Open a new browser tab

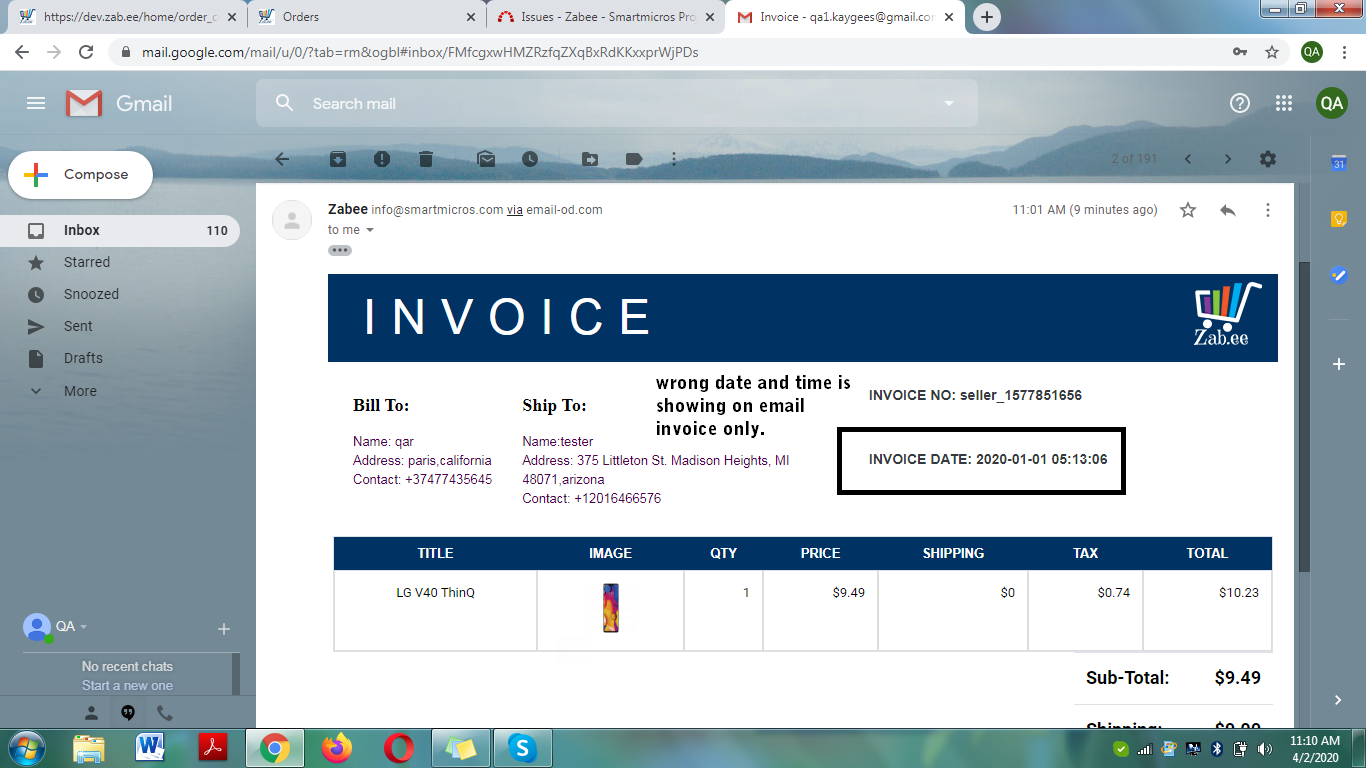pos(987,17)
